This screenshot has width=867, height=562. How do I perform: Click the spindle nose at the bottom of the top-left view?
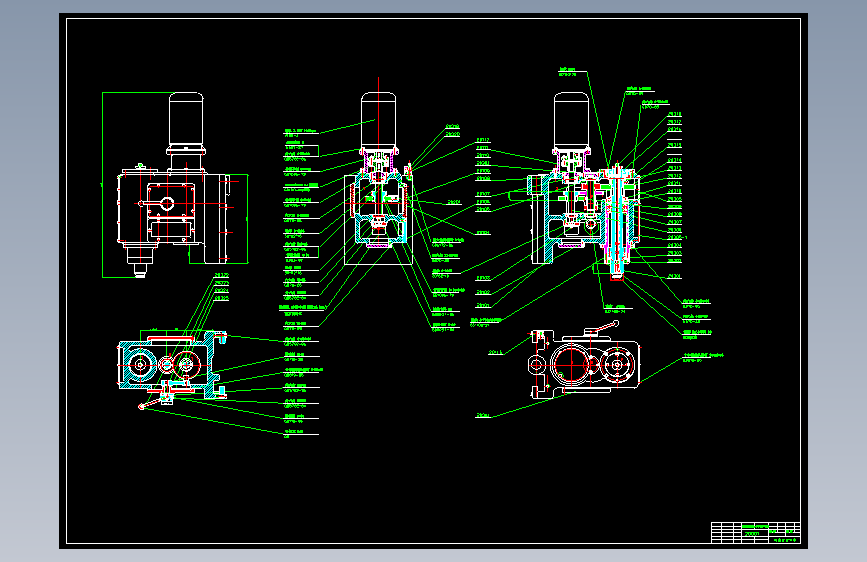point(140,270)
